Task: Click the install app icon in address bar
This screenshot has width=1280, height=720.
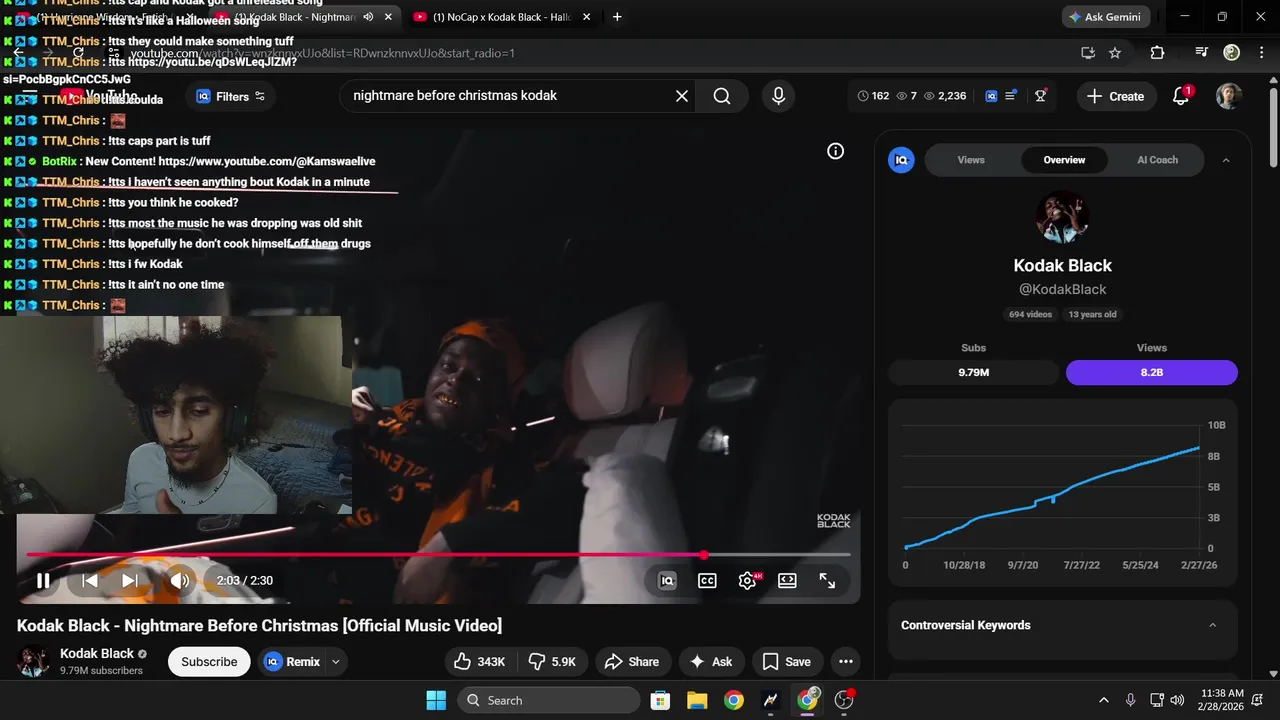Action: 1088,53
